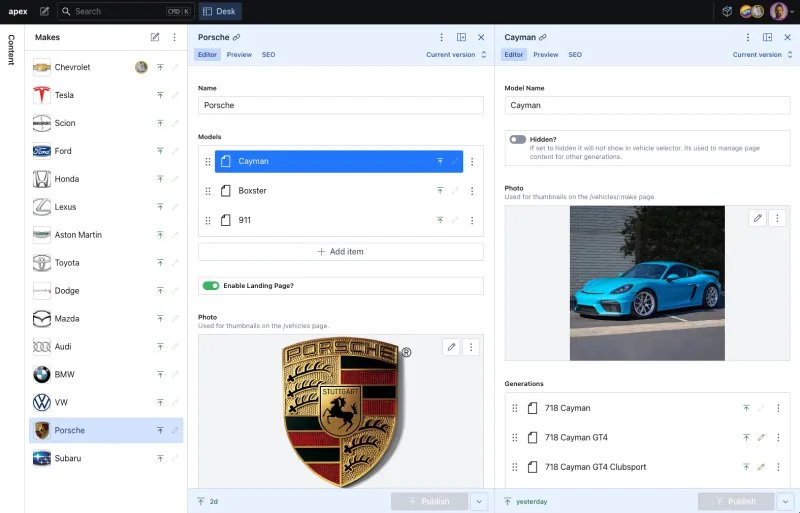Viewport: 800px width, 513px height.
Task: Click Publish in Cayman pane
Action: (736, 501)
